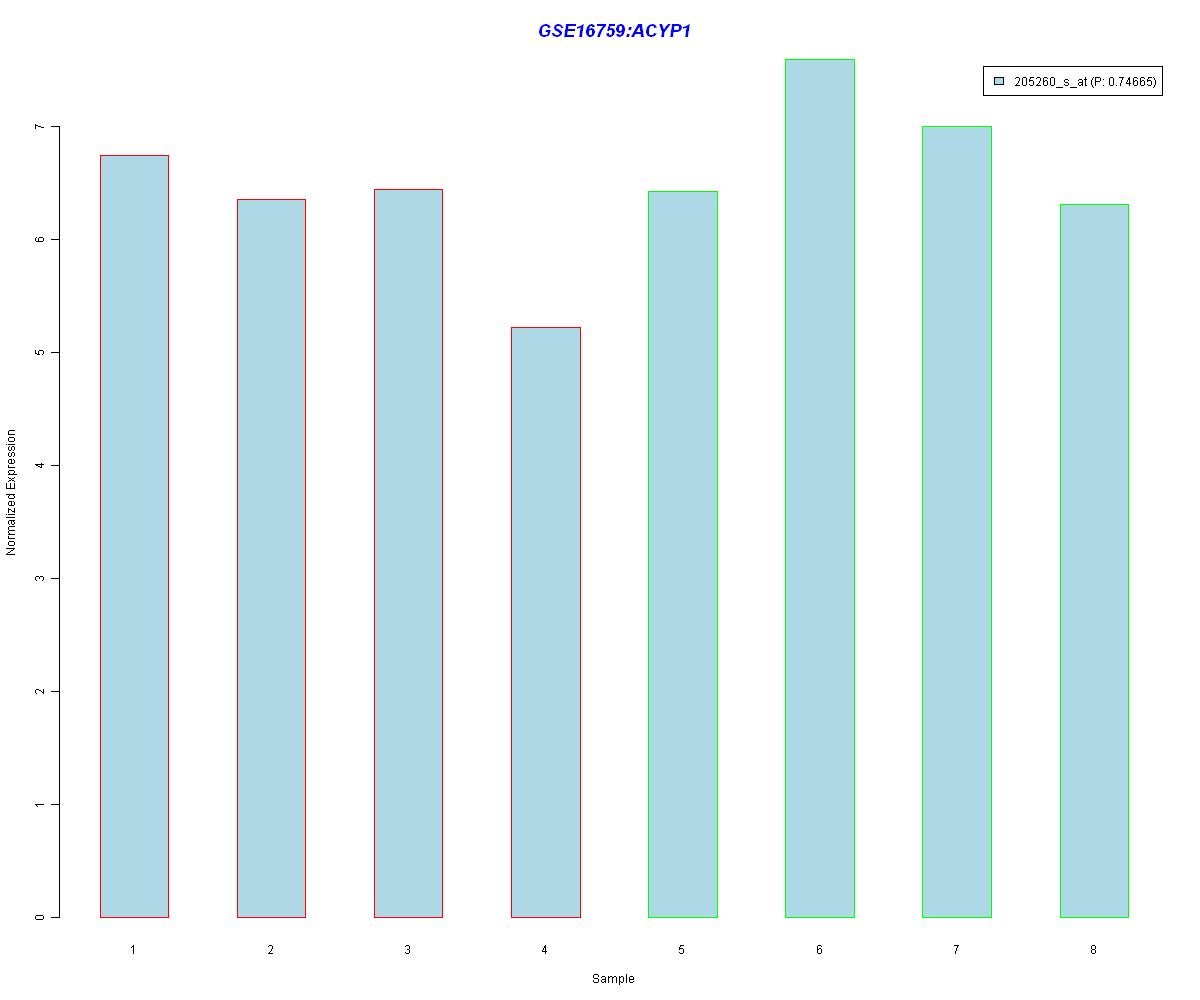Select the tallest bar, sample 6
The image size is (1200, 1000).
tap(819, 488)
